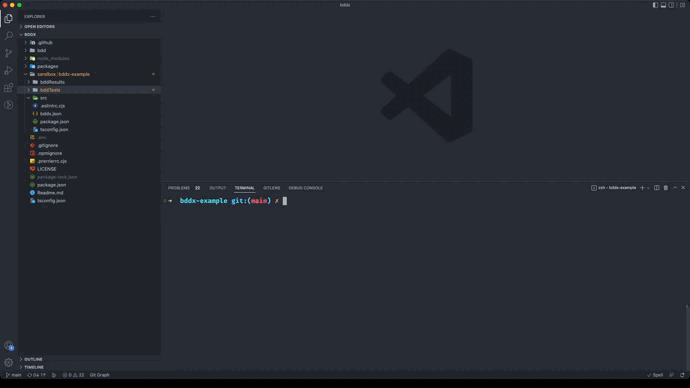Close the terminal panel
The height and width of the screenshot is (388, 690).
(x=683, y=188)
